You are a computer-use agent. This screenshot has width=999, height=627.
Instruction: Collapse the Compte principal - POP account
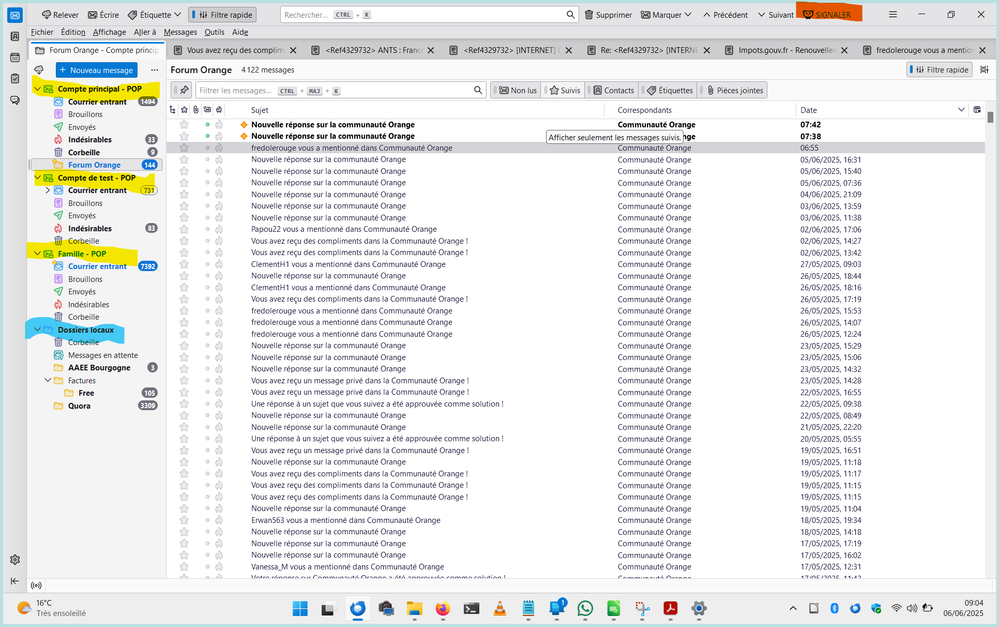[x=37, y=89]
